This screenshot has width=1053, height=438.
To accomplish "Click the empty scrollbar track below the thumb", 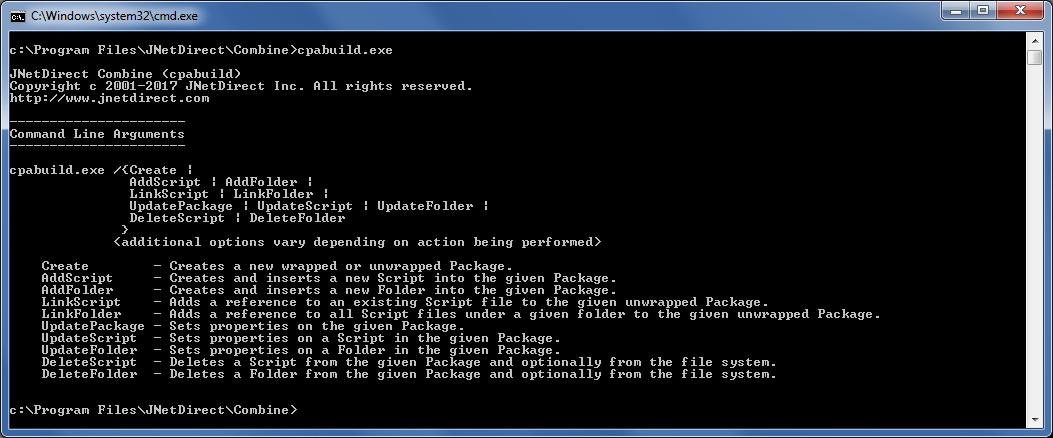I will (1035, 240).
